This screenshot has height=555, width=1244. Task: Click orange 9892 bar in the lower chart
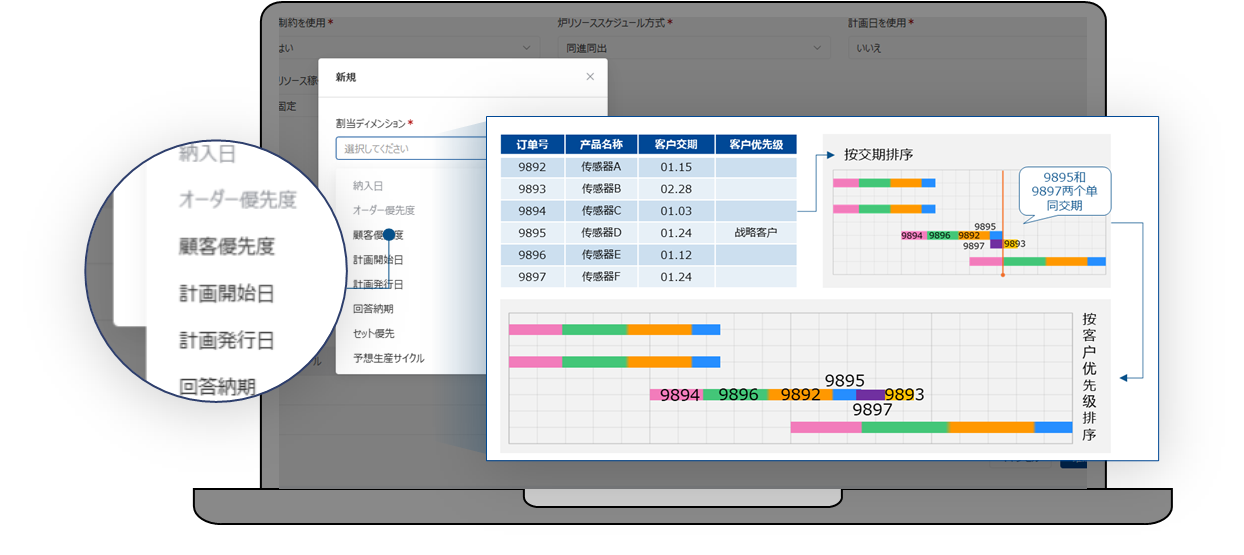pyautogui.click(x=801, y=395)
